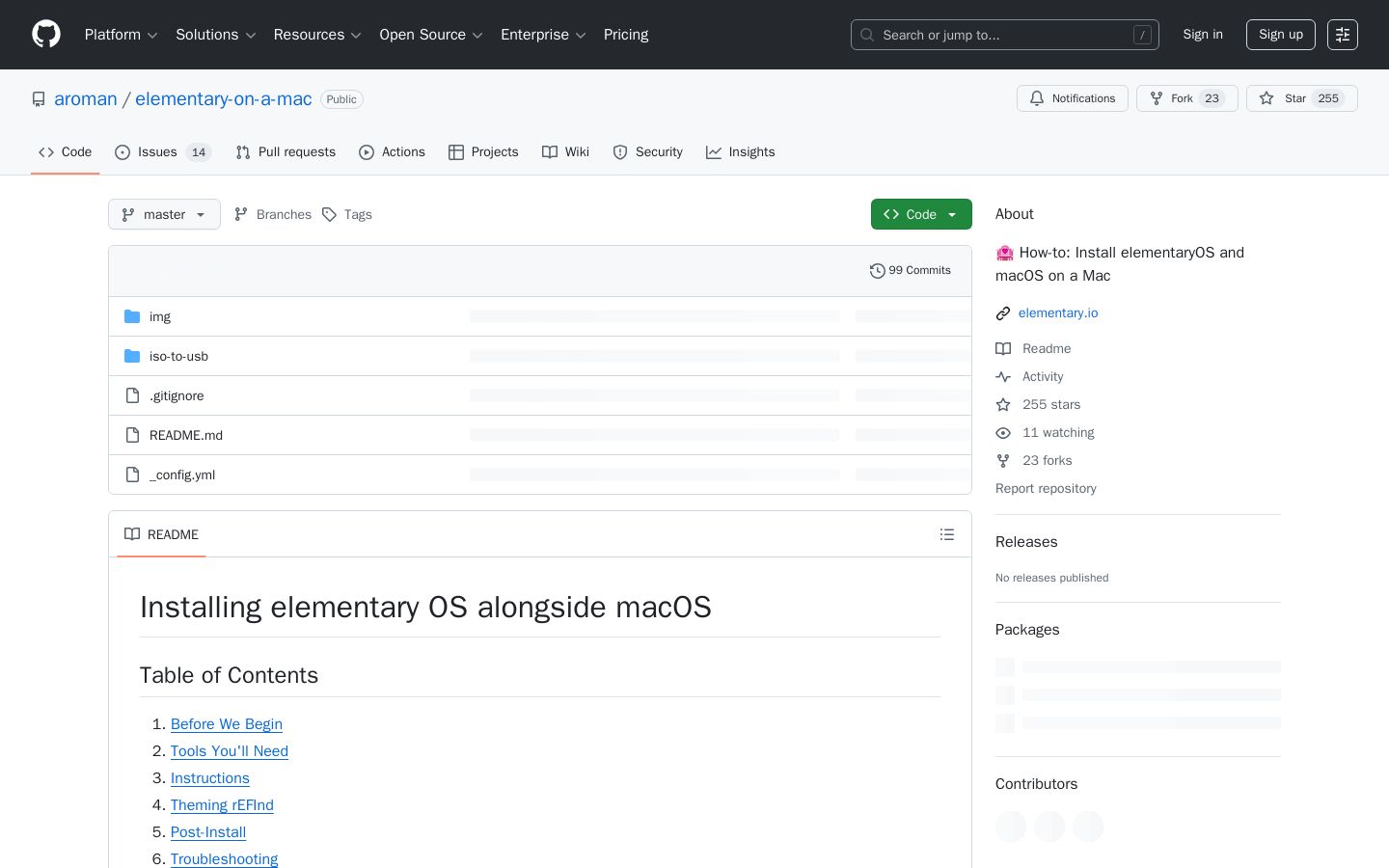Star the repository using star icon
1389x868 pixels.
point(1266,98)
